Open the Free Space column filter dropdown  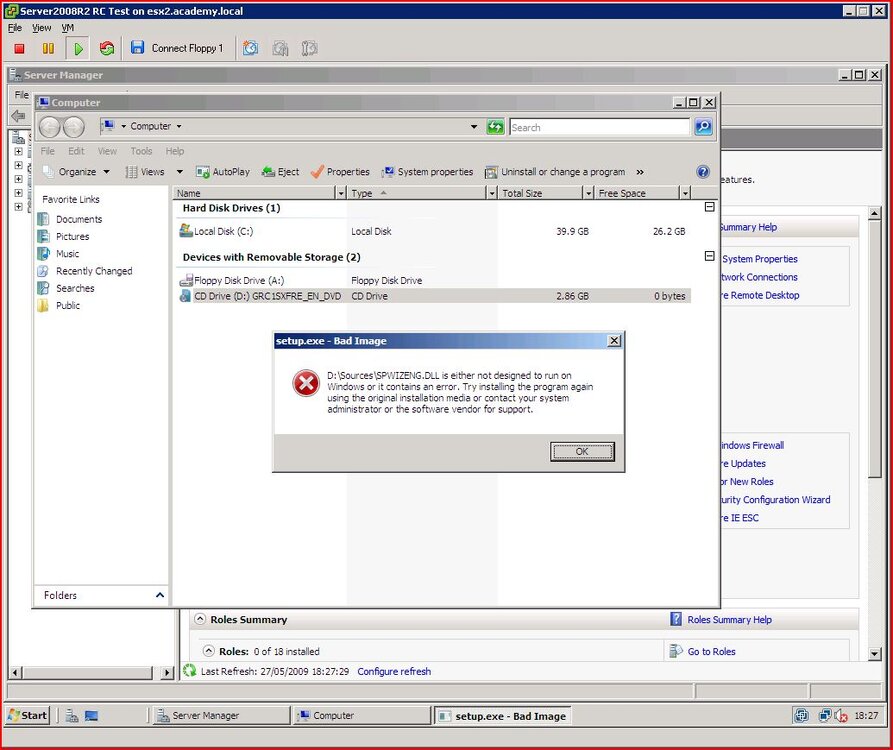[686, 194]
